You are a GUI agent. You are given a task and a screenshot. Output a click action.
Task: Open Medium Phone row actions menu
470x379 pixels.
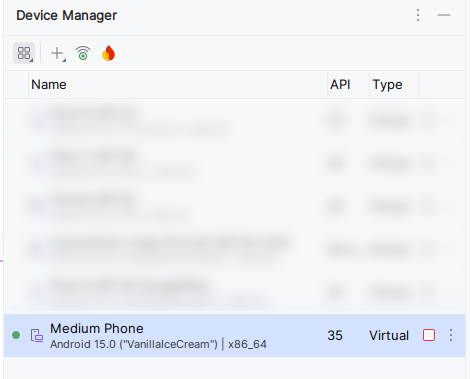point(451,335)
